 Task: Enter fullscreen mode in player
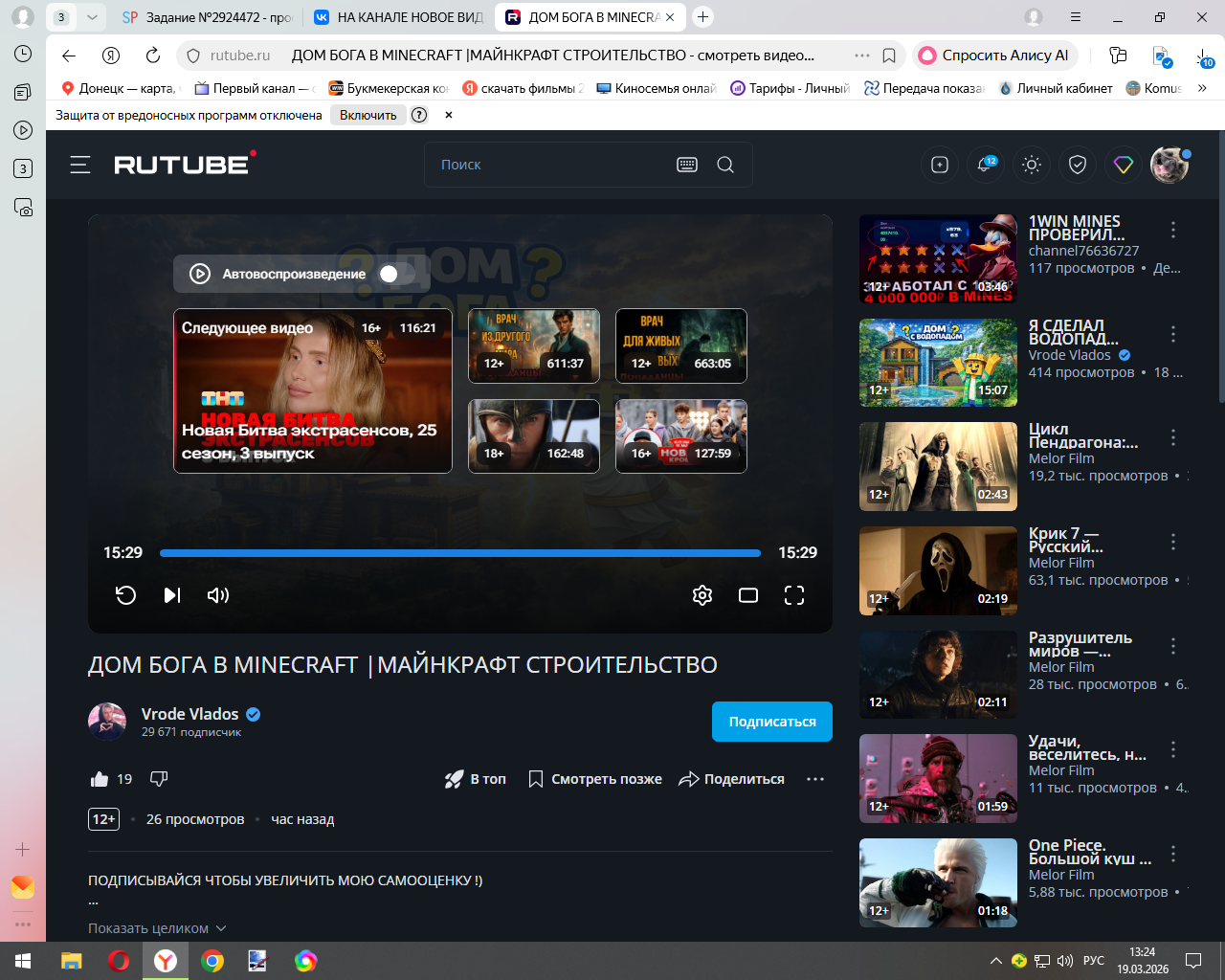(x=794, y=595)
